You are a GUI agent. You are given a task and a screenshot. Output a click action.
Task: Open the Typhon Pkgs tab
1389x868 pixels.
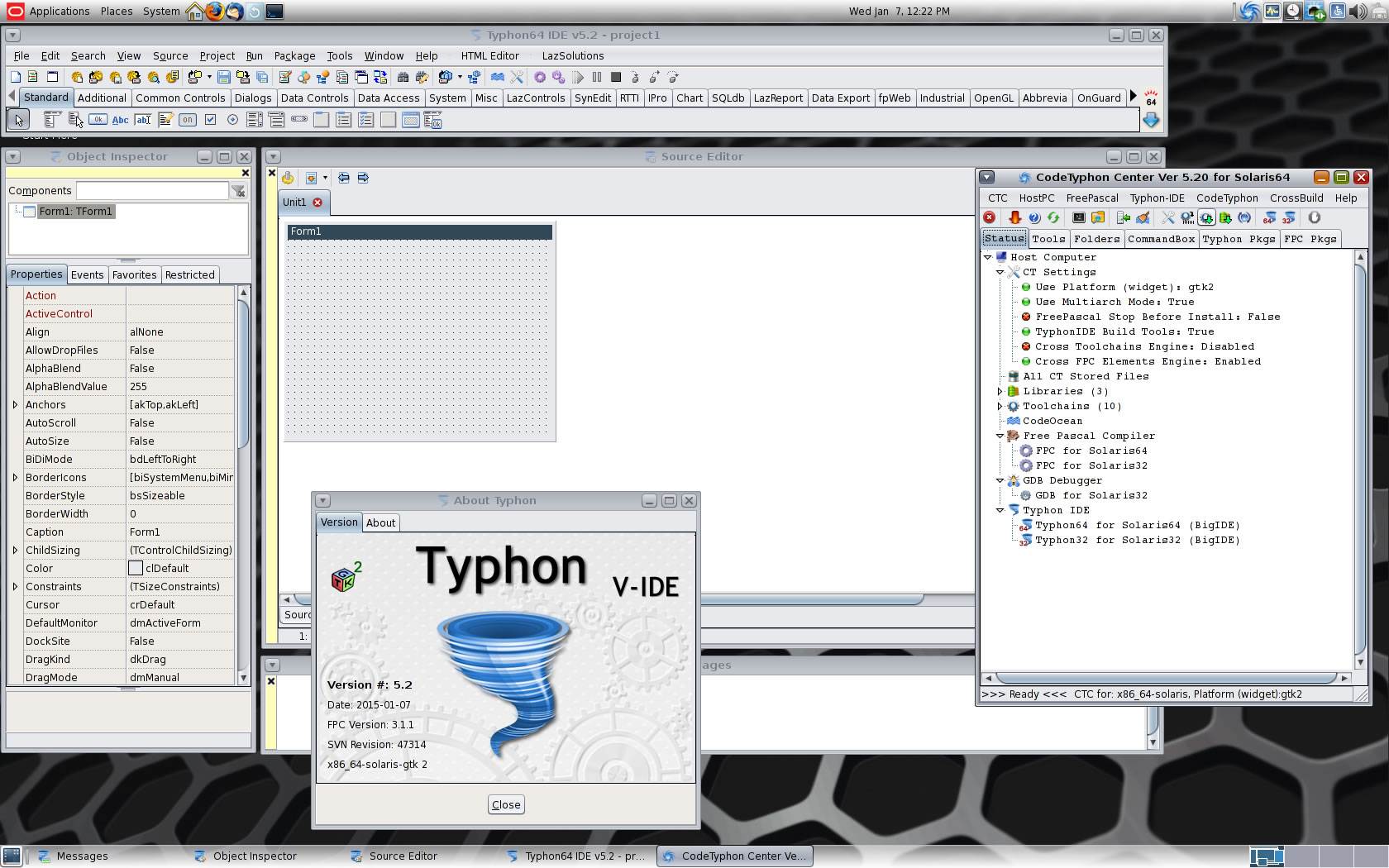pyautogui.click(x=1238, y=239)
